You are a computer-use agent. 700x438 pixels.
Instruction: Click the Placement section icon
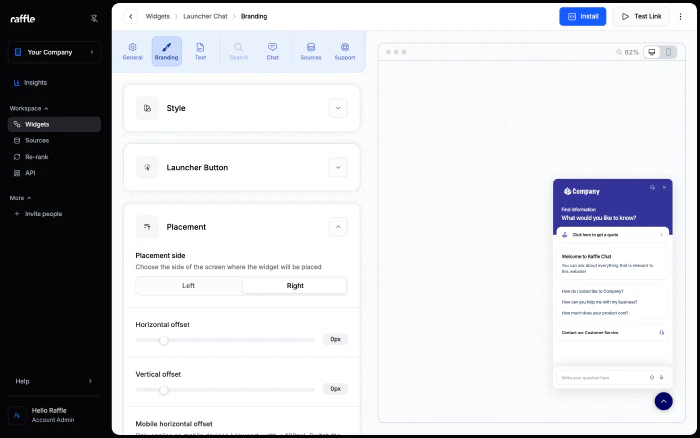(147, 227)
